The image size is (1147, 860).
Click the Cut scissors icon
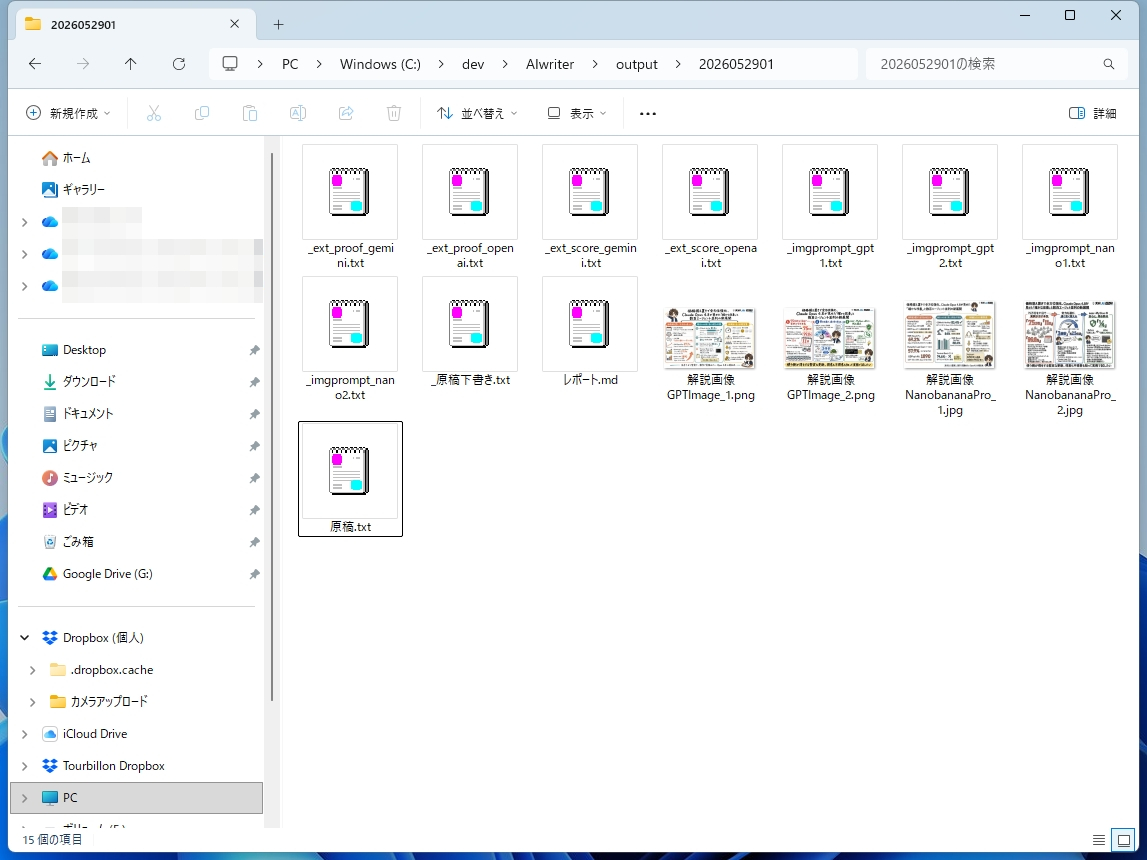point(154,113)
